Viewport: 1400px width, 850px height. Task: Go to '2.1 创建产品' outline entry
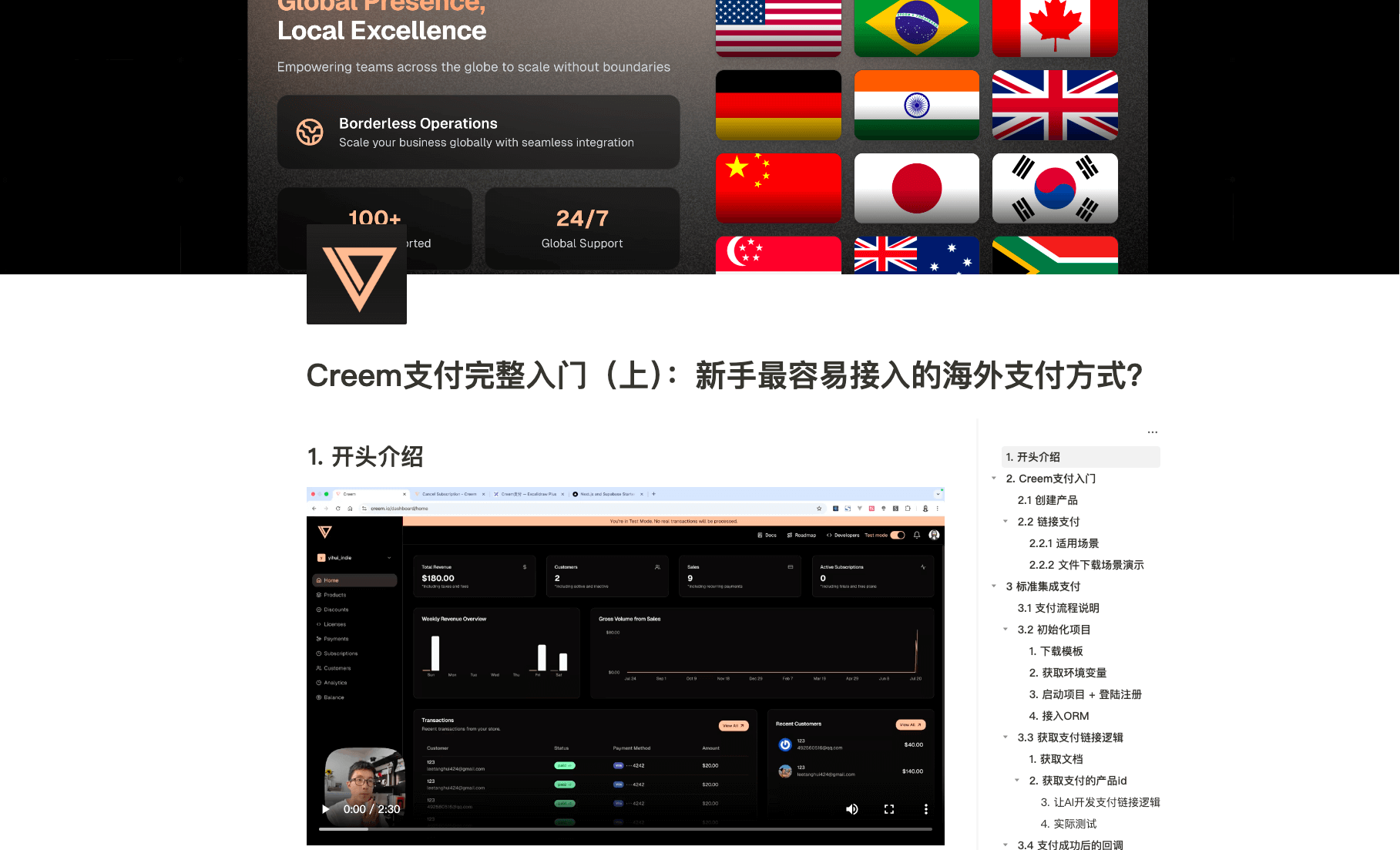point(1048,500)
